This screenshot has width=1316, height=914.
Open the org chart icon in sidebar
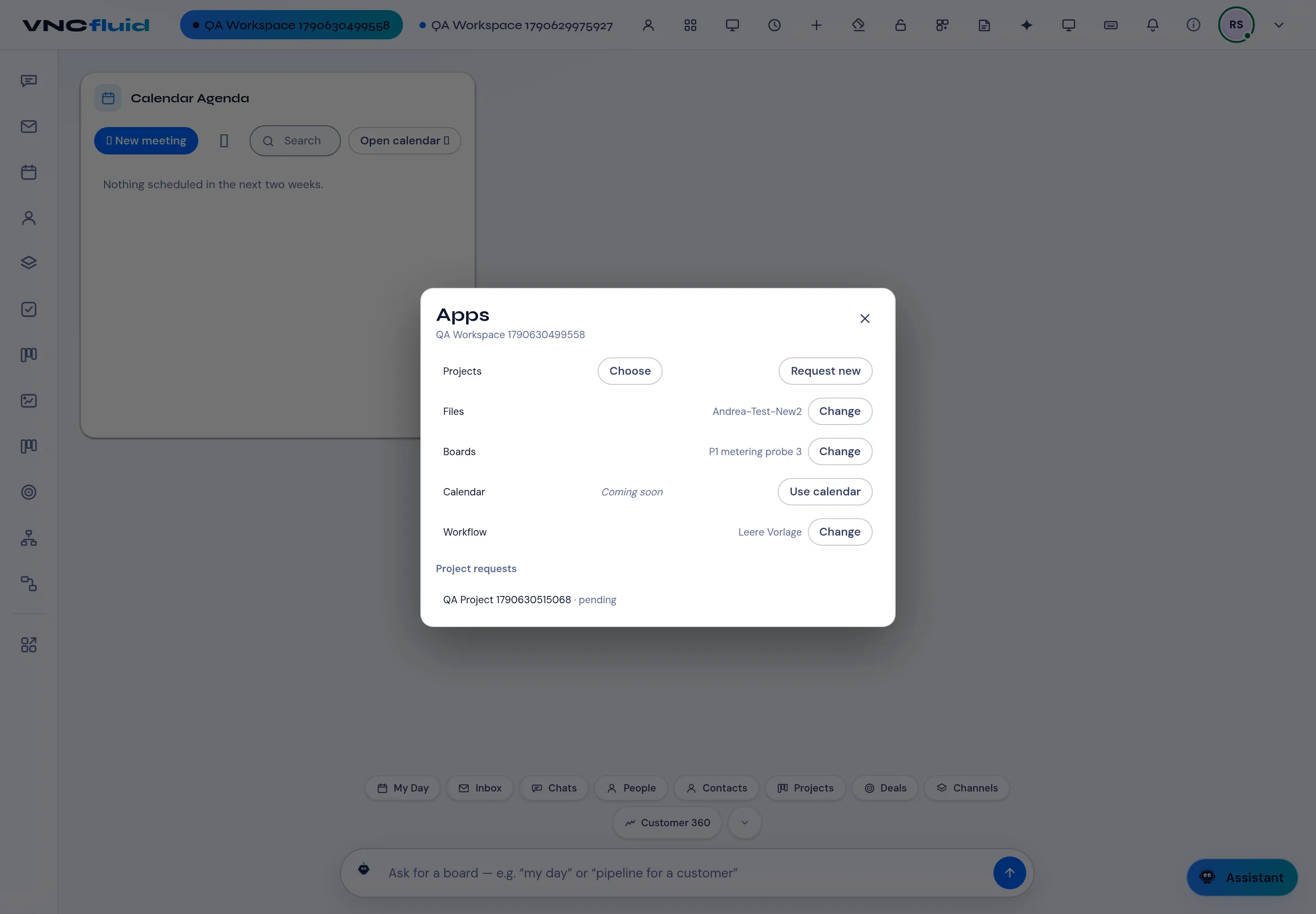[x=29, y=538]
